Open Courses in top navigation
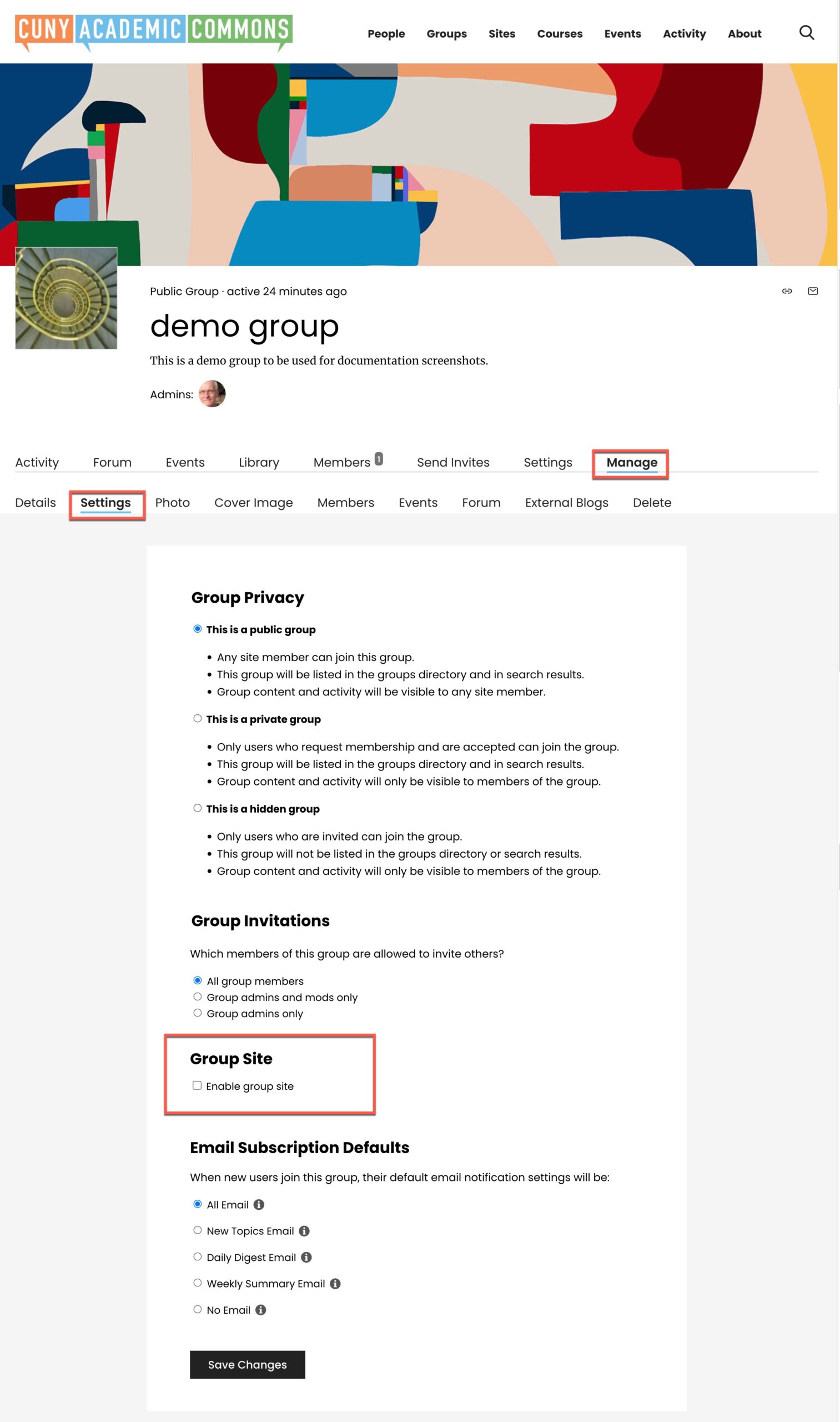The width and height of the screenshot is (840, 1422). [560, 33]
